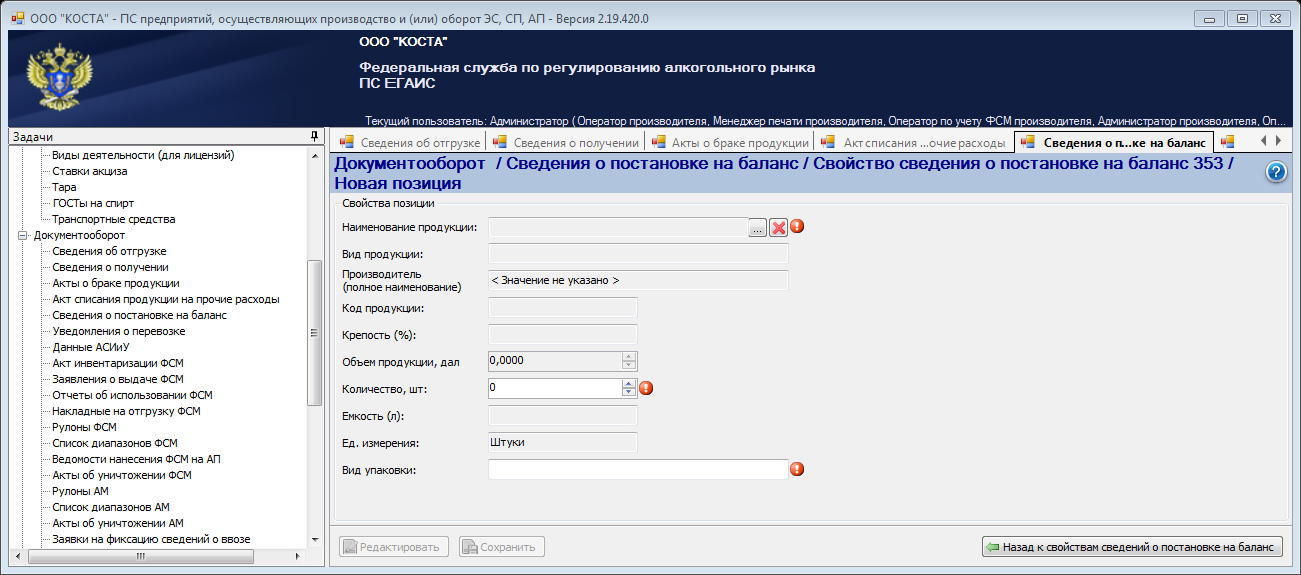Select Рулоны АМ tree item
Screen dimensions: 1301x575
[81, 491]
